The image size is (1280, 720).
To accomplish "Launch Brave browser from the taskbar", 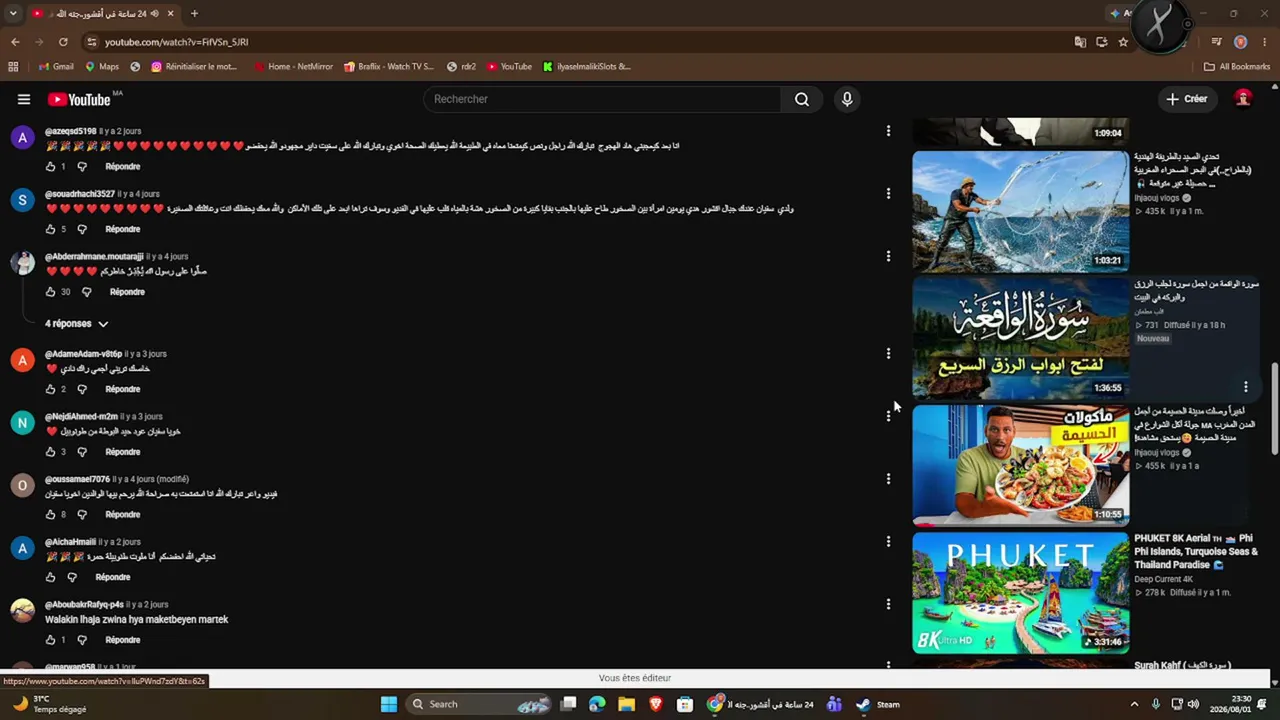I will 656,704.
